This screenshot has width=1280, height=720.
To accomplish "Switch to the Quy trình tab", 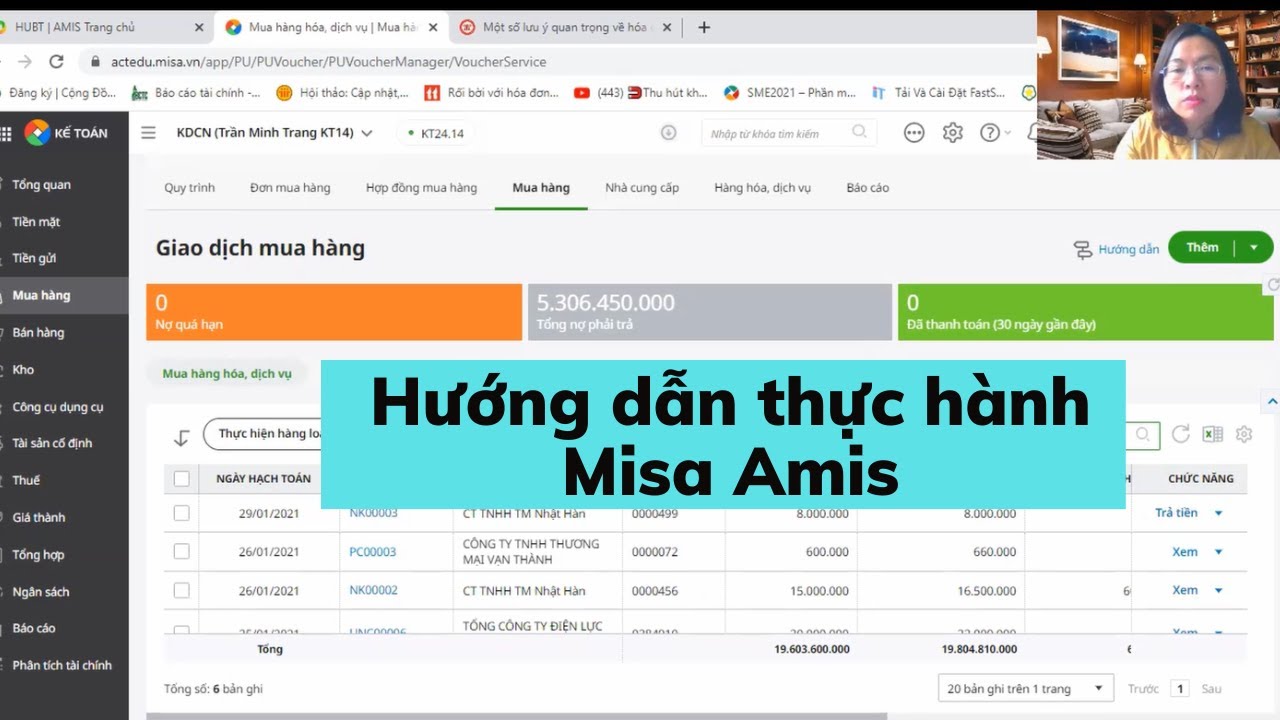I will [190, 187].
